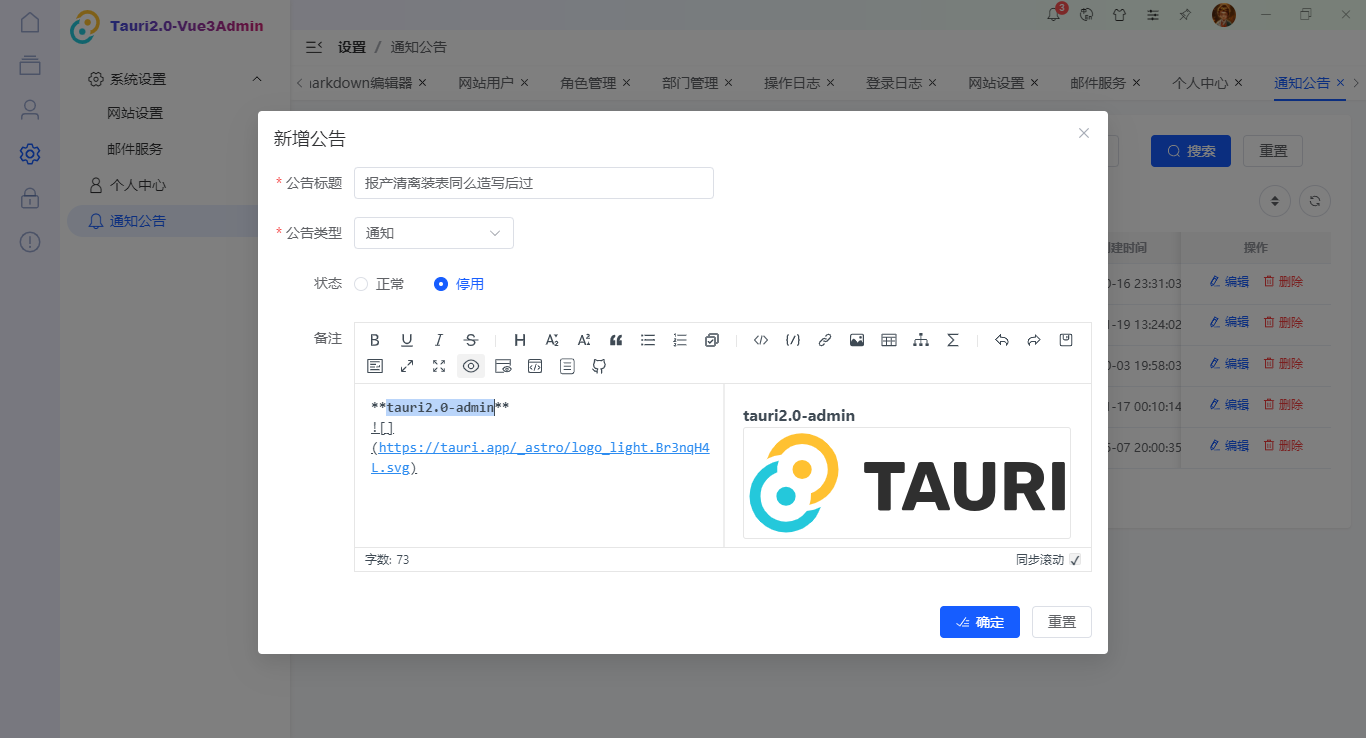Select the 正常 status radio button
Screen dimensions: 1366x738
click(x=359, y=283)
